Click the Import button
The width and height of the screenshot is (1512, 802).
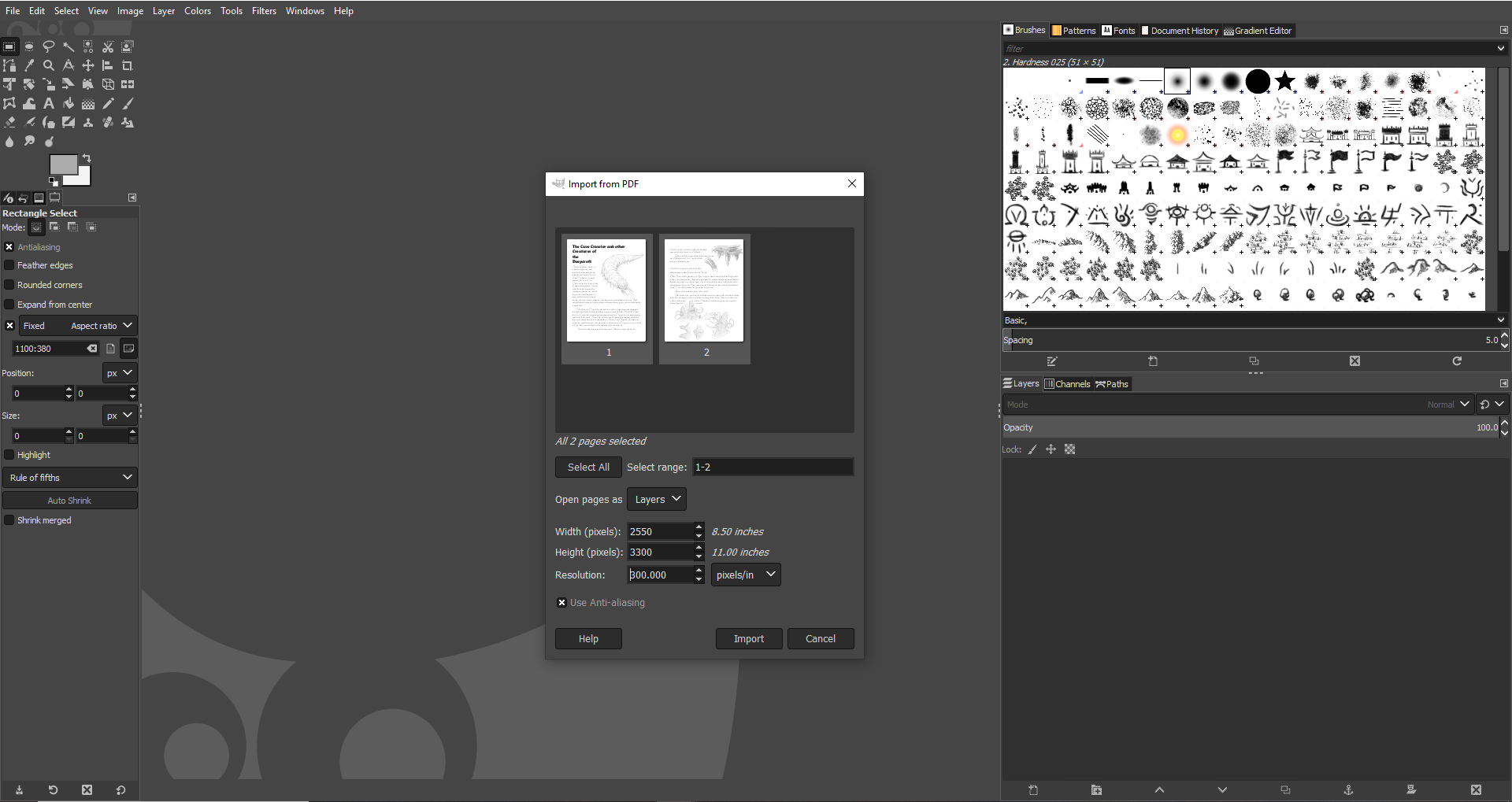tap(749, 639)
